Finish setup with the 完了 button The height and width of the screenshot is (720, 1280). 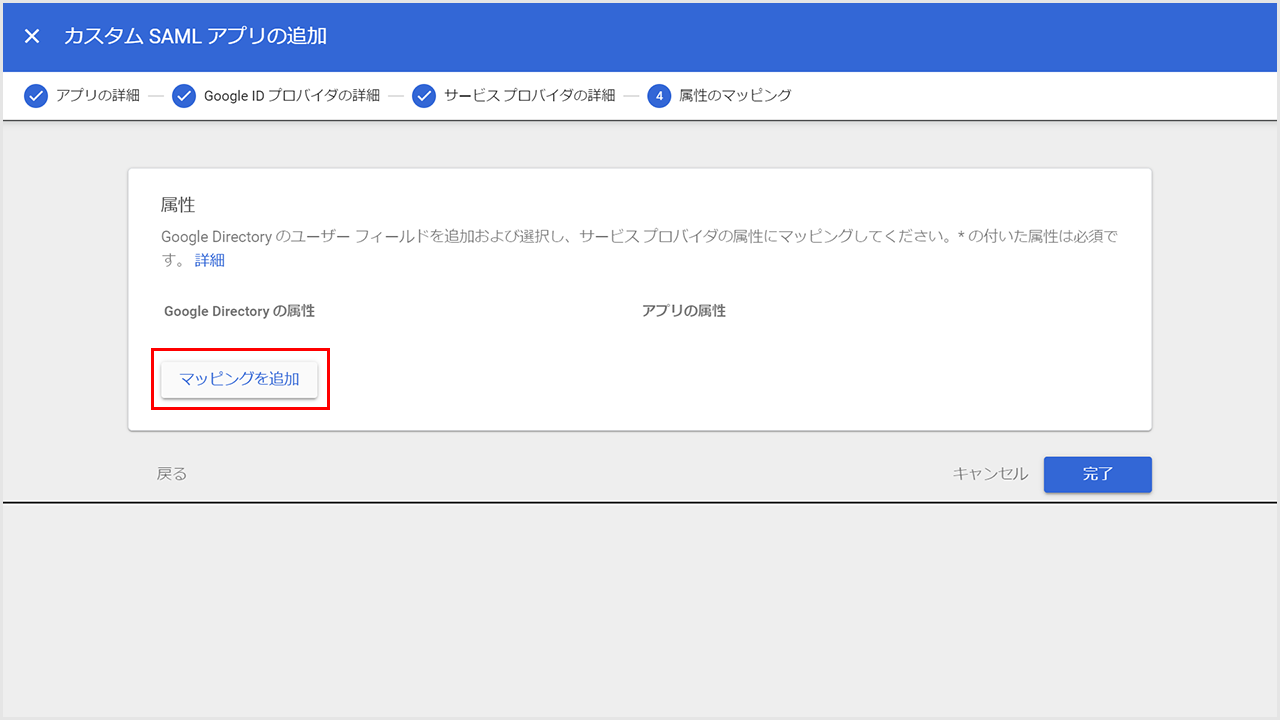(x=1097, y=474)
